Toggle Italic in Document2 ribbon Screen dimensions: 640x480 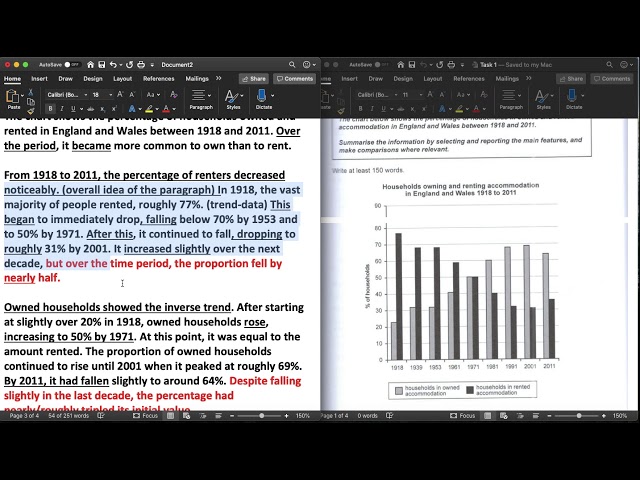62,109
